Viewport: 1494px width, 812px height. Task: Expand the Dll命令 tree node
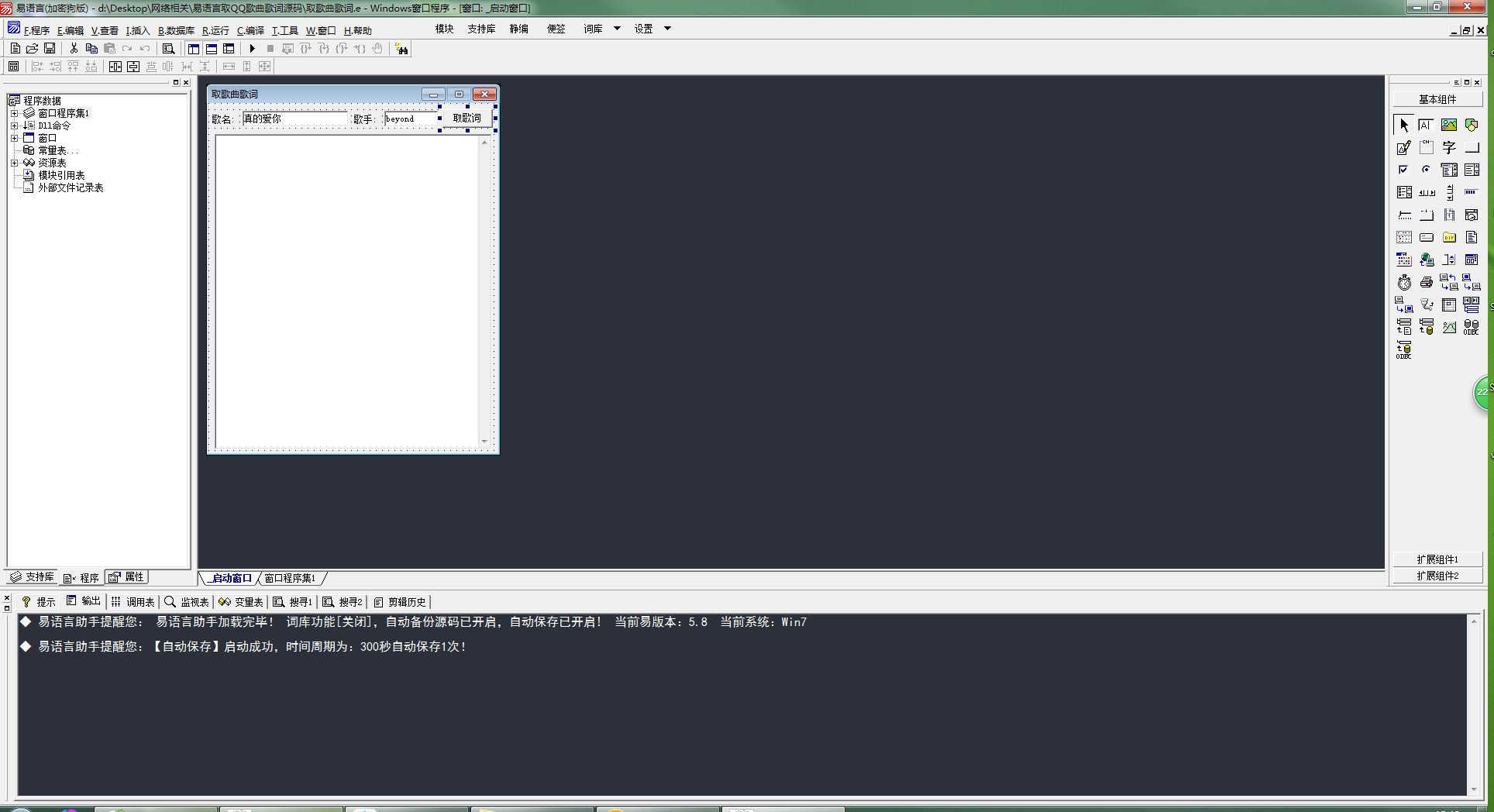(x=14, y=126)
